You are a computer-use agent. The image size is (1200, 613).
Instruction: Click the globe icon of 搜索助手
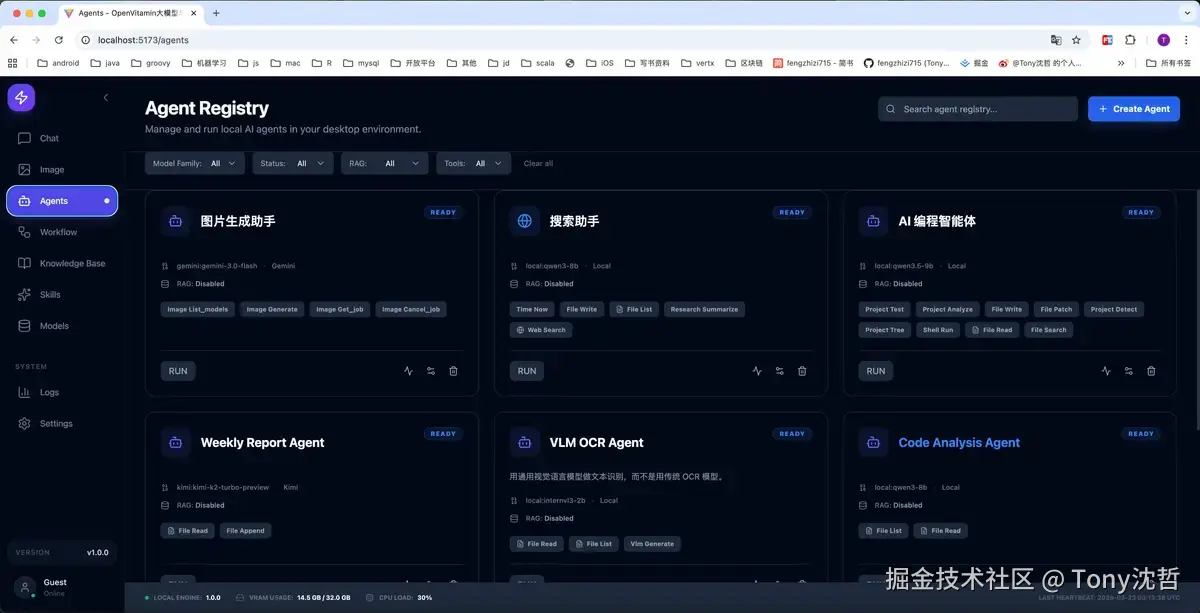tap(525, 221)
